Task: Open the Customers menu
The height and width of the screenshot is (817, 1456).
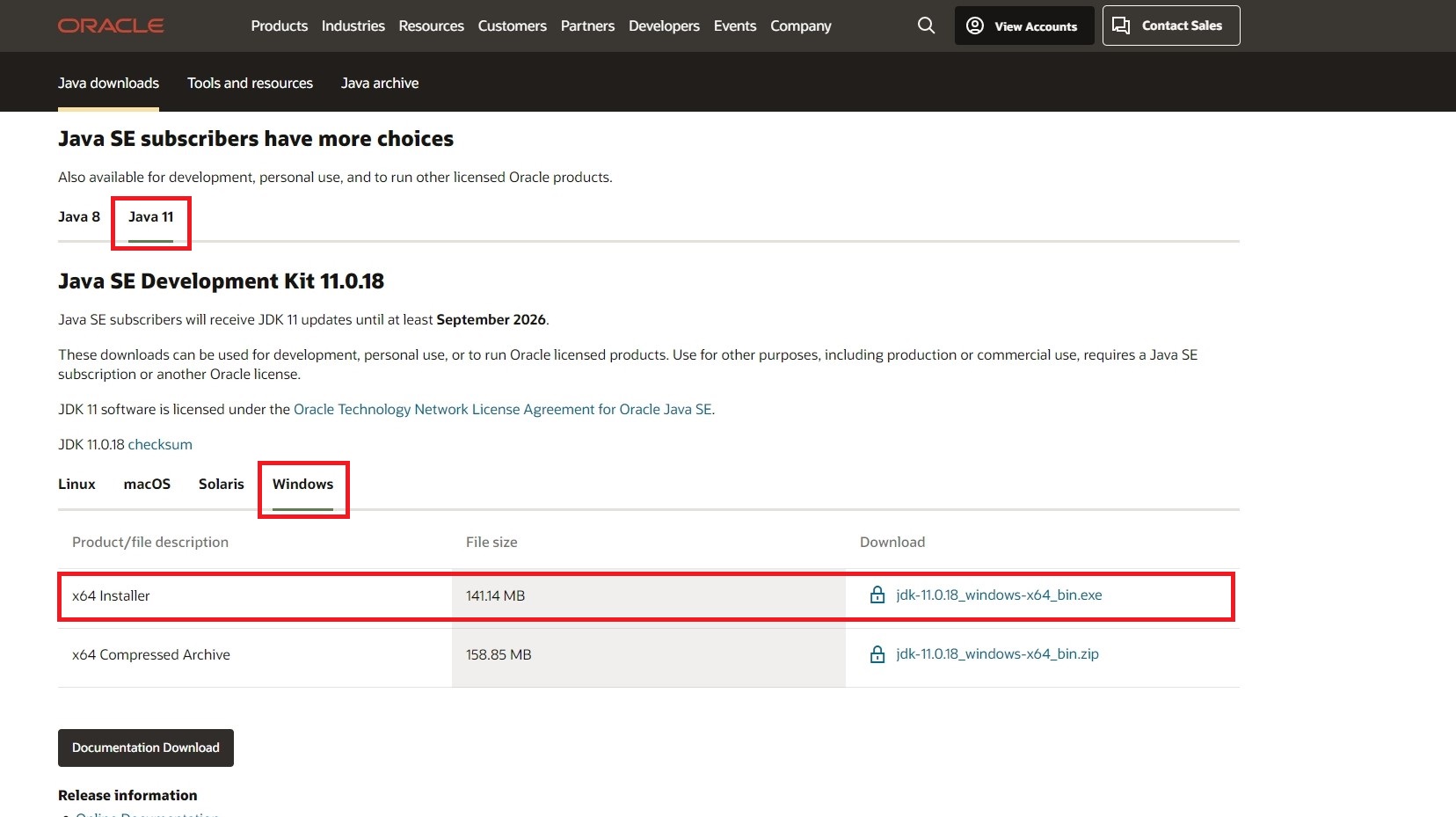Action: 513,26
